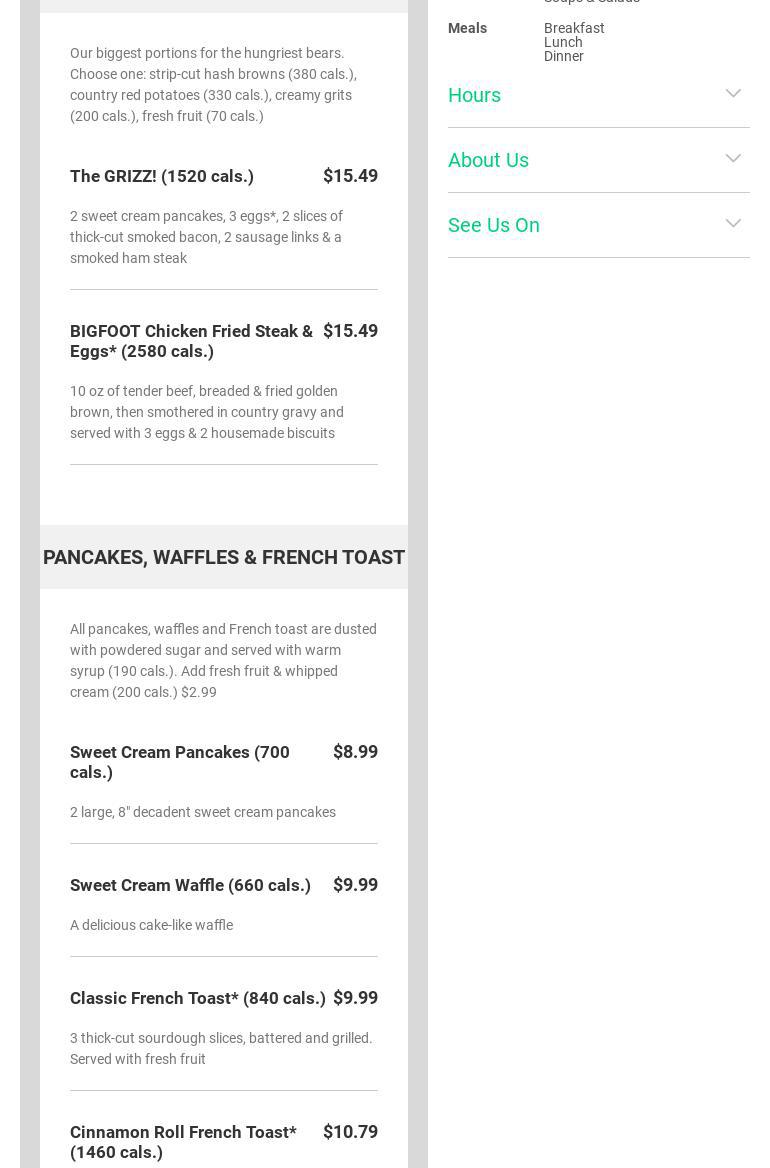Click the GRIZZ $15.49 price

350,176
